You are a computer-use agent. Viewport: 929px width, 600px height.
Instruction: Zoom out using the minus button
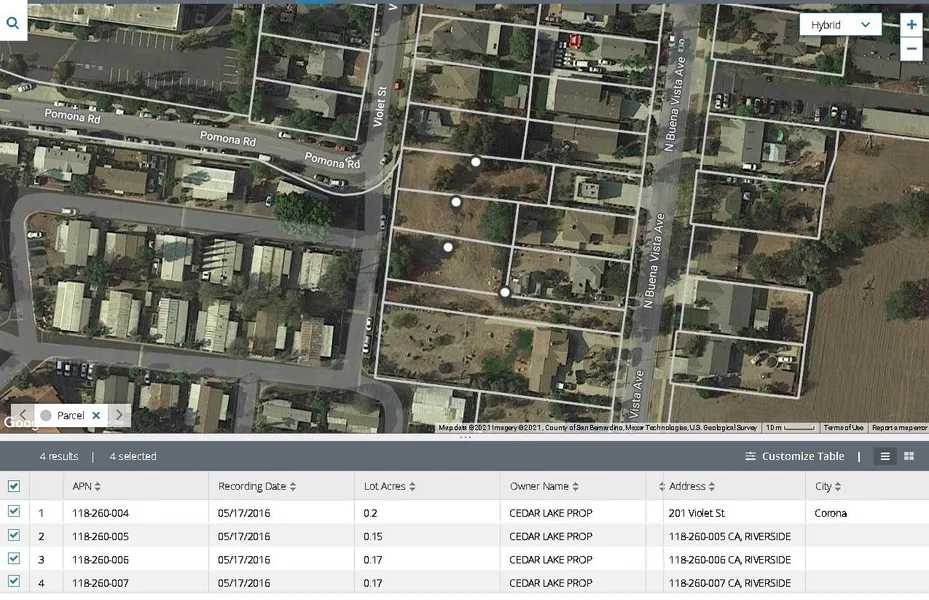[x=911, y=48]
